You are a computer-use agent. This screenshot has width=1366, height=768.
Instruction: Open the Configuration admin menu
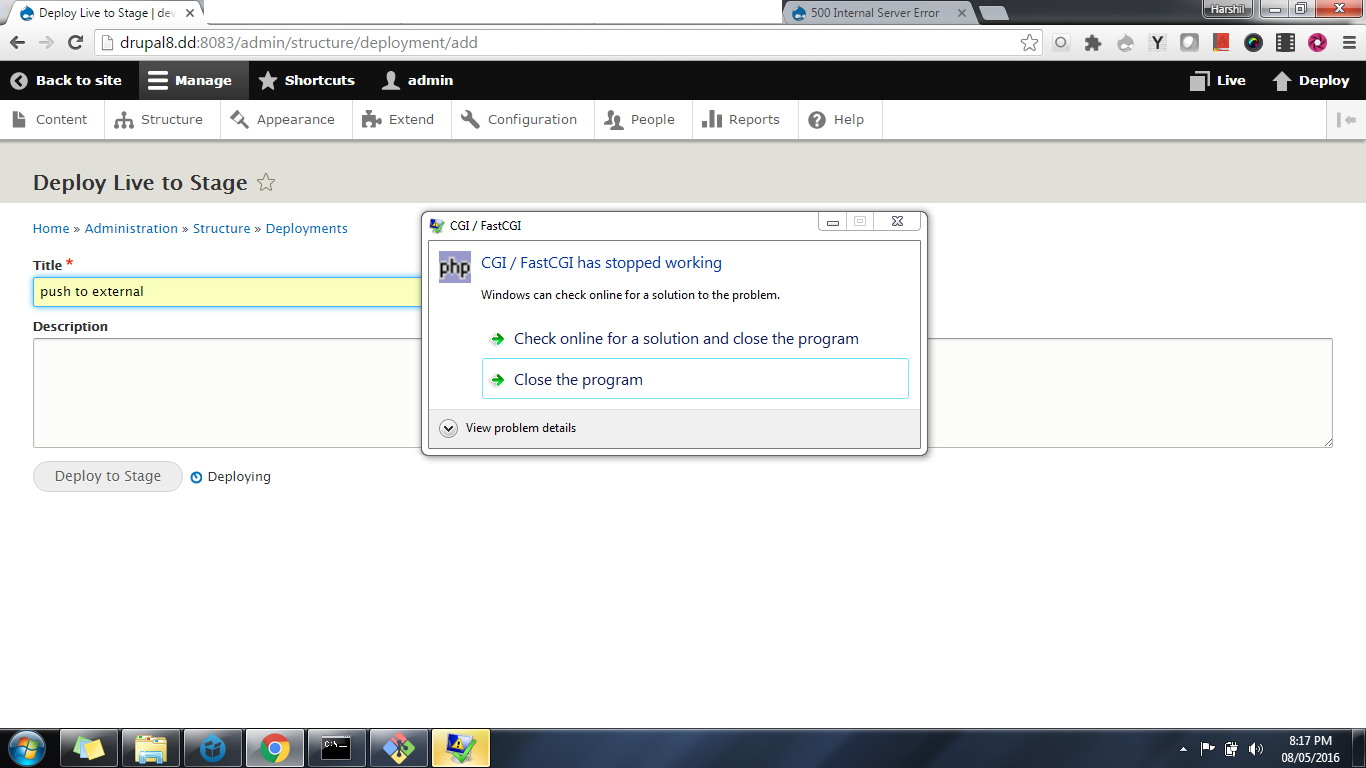[520, 119]
